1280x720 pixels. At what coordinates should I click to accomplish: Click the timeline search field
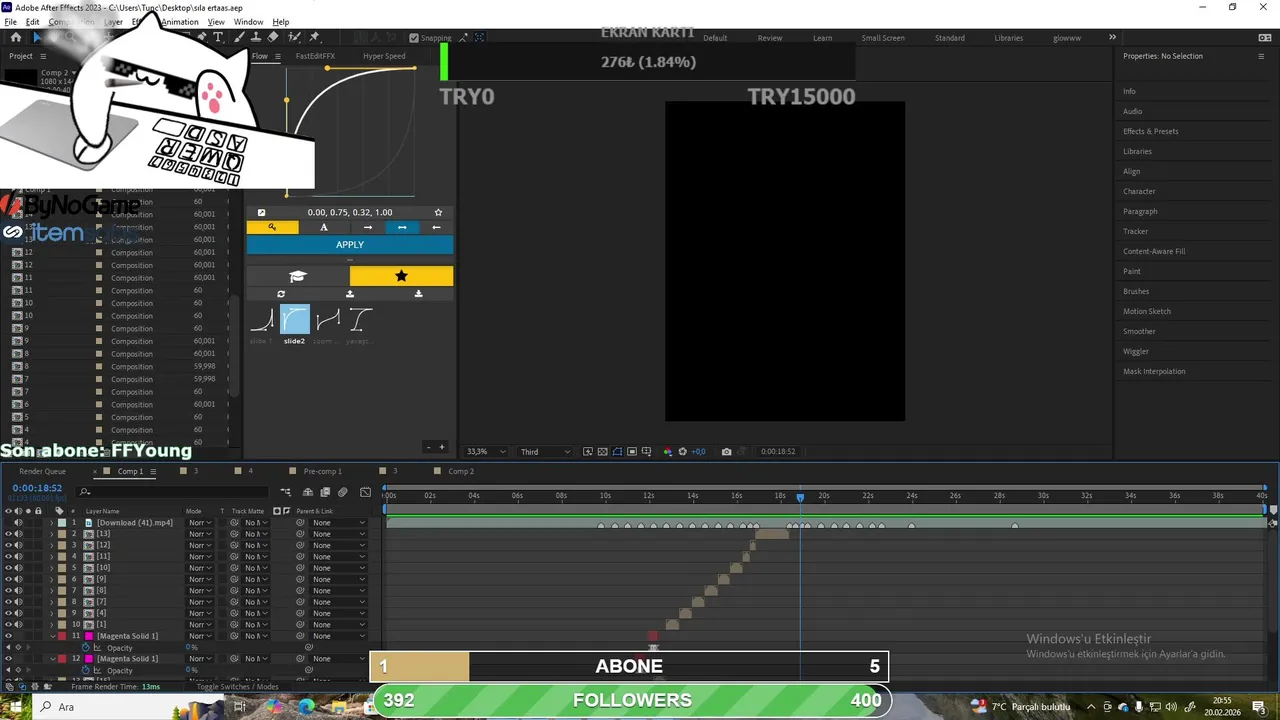coord(172,492)
